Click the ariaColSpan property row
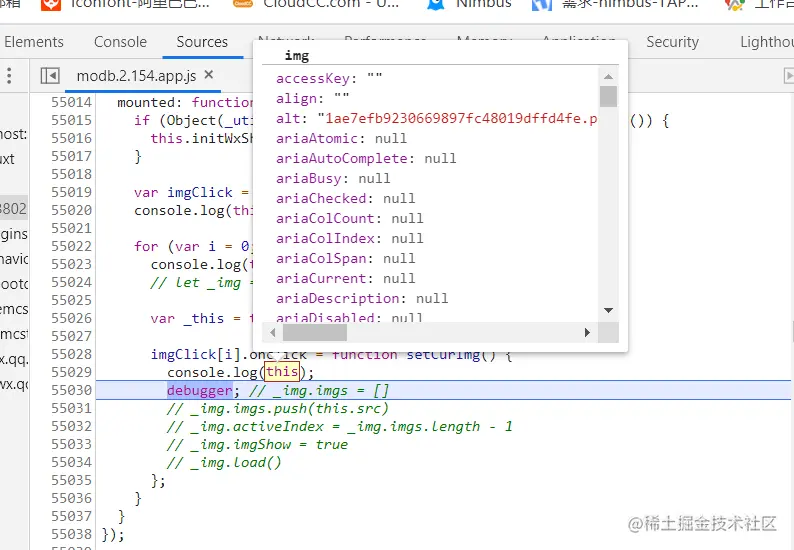794x550 pixels. [345, 258]
